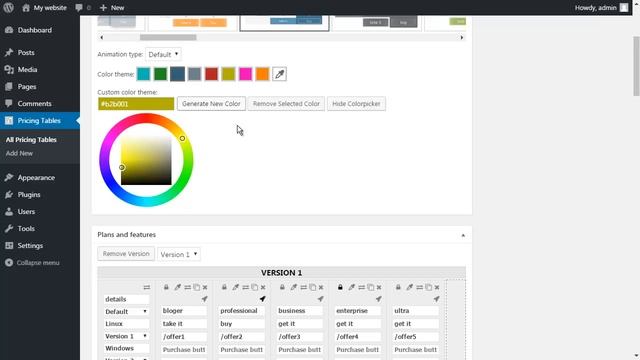The height and width of the screenshot is (360, 640).
Task: Click swap arrows icon on bloger column
Action: click(x=187, y=287)
